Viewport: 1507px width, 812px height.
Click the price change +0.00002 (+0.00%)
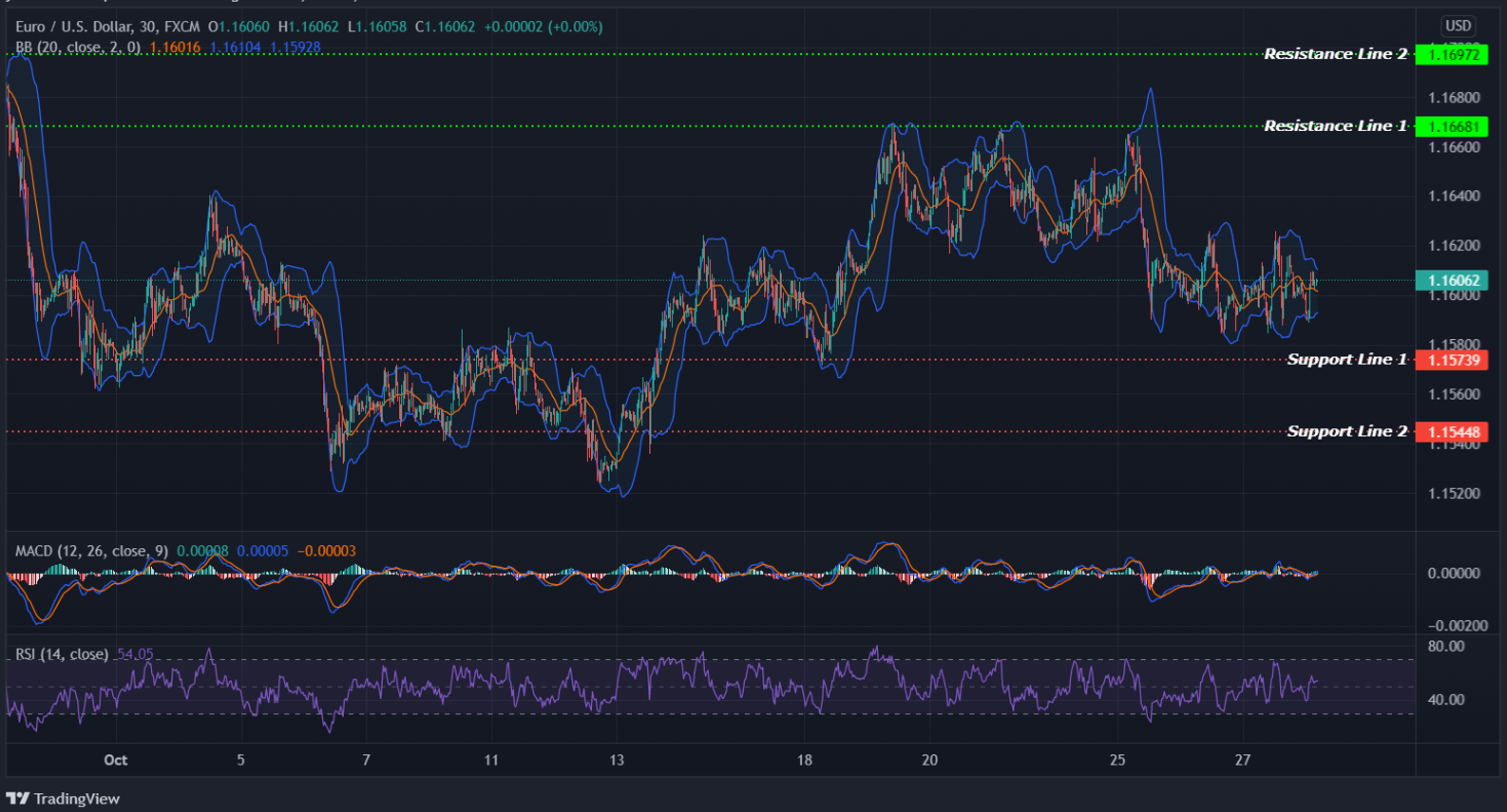coord(544,27)
